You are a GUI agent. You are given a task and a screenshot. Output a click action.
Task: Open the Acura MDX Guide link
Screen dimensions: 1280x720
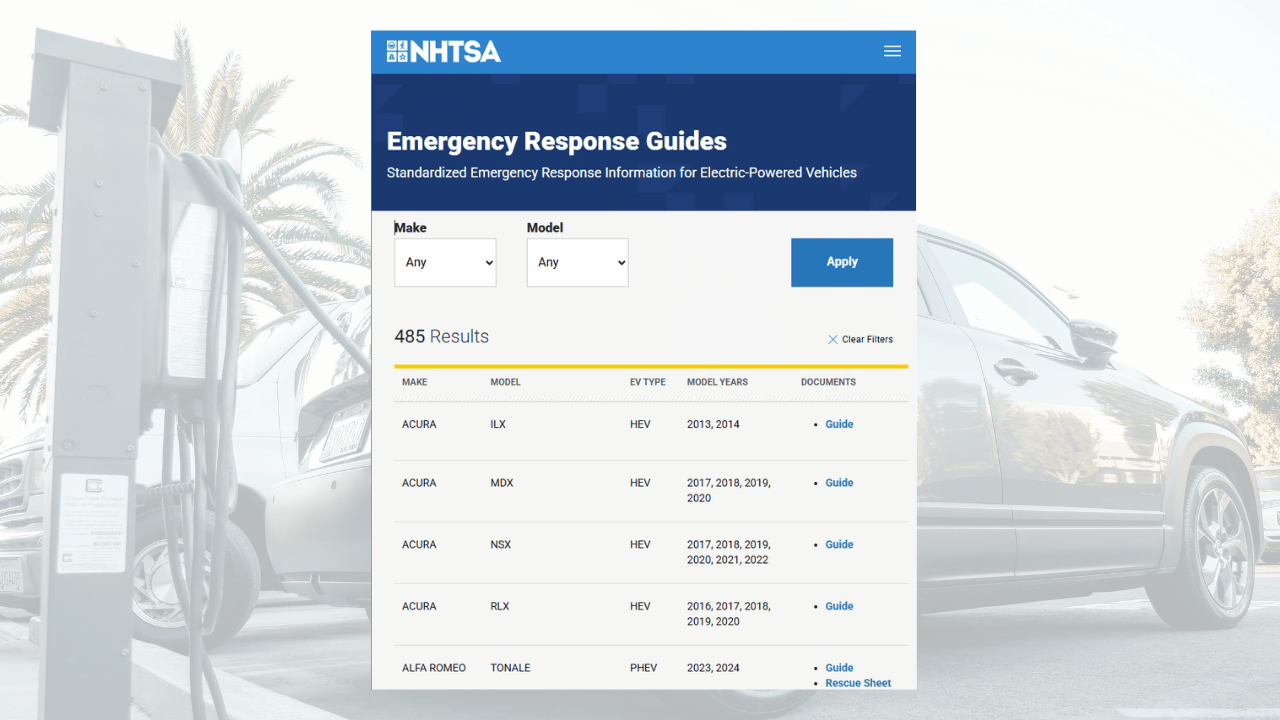[x=839, y=483]
